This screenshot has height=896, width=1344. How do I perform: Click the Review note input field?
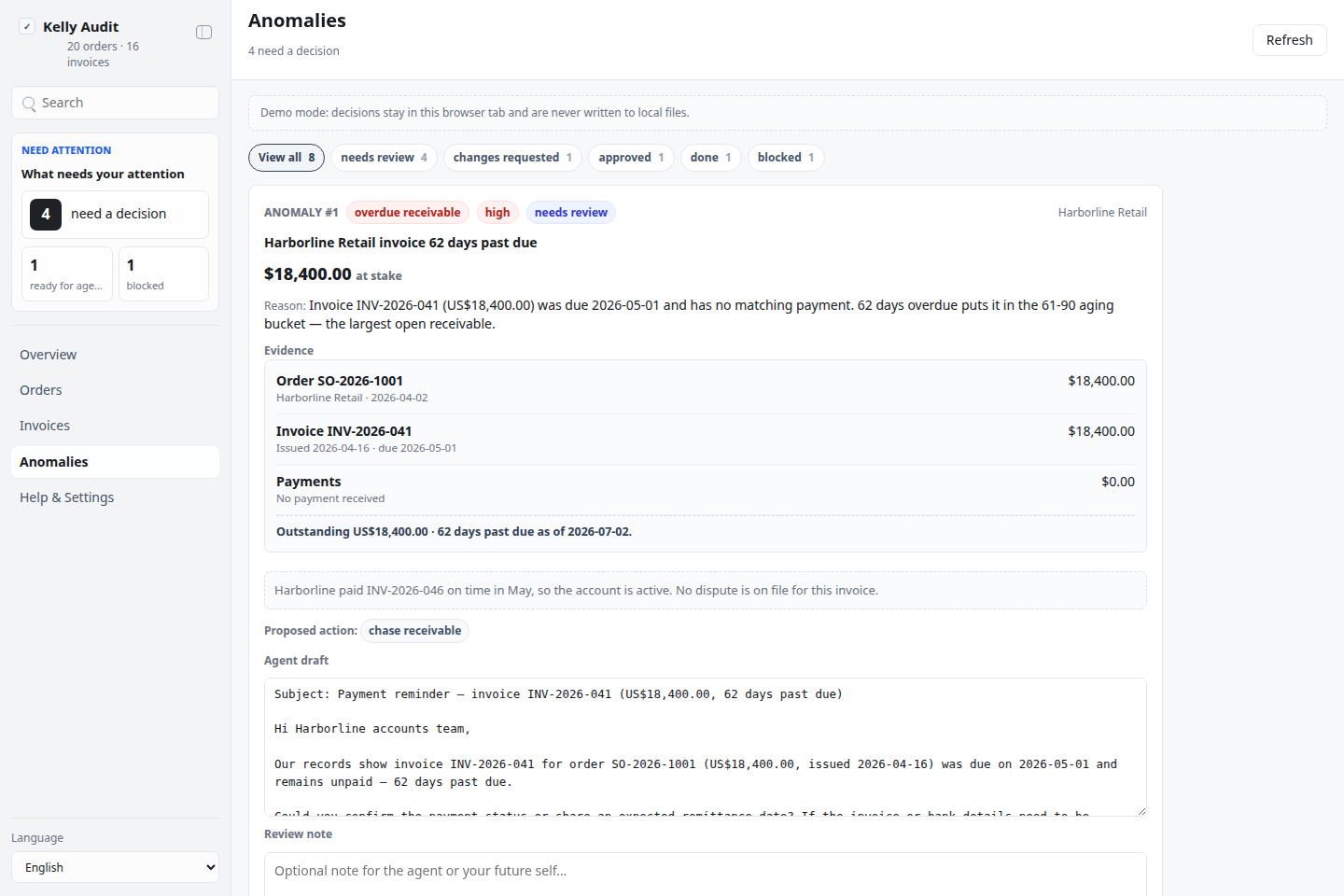click(706, 874)
